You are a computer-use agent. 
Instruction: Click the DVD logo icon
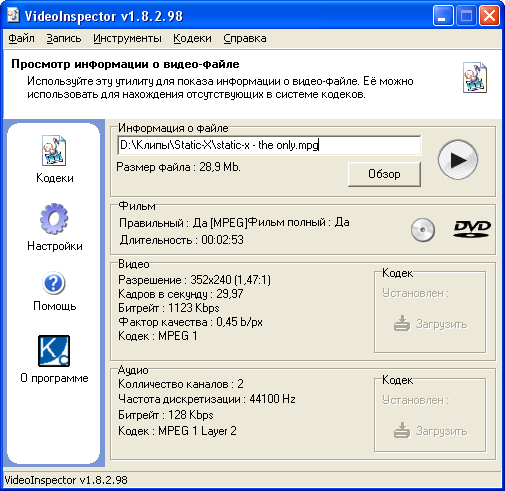(472, 229)
